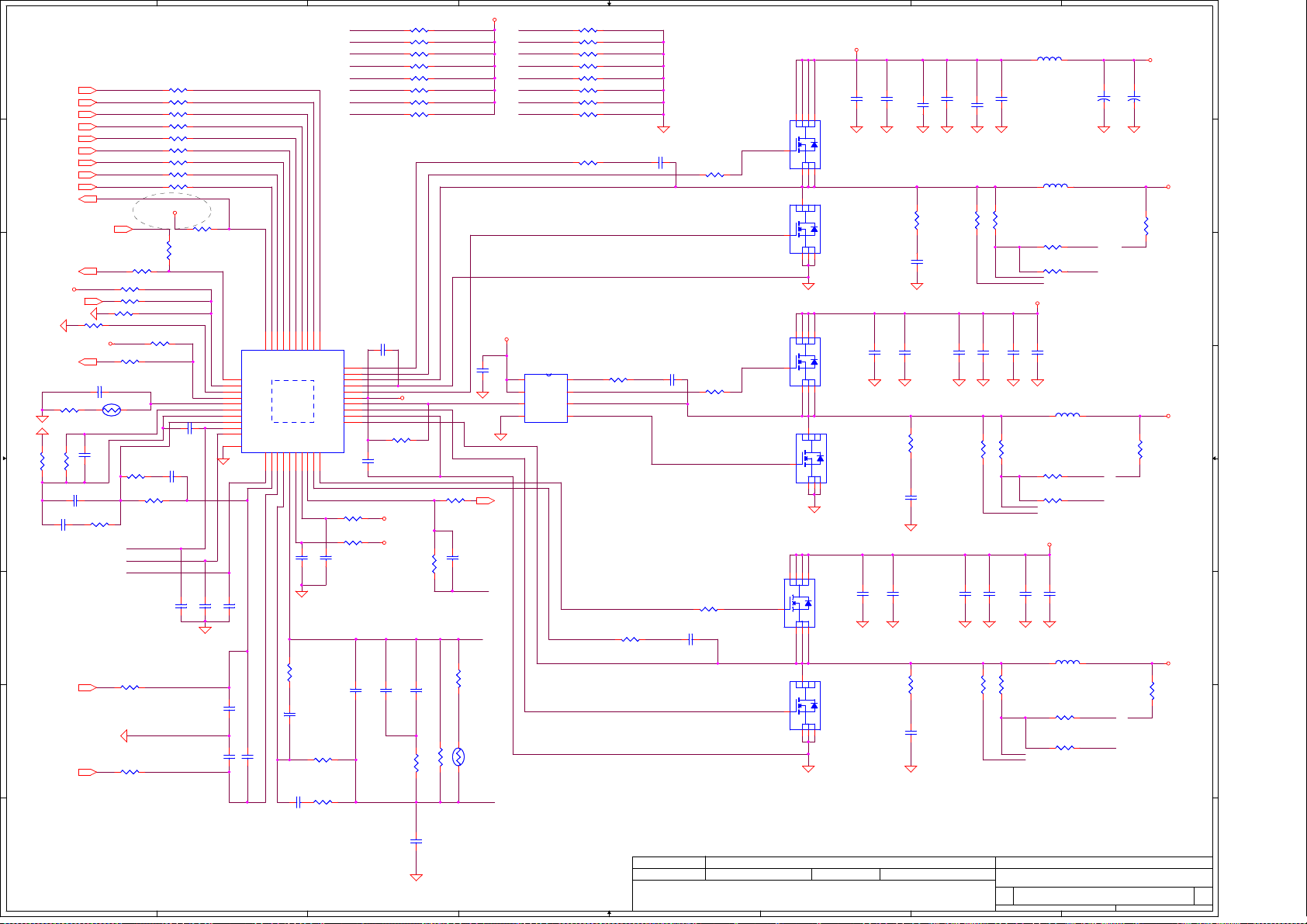Select the inductor on the top power rail

1049,58
